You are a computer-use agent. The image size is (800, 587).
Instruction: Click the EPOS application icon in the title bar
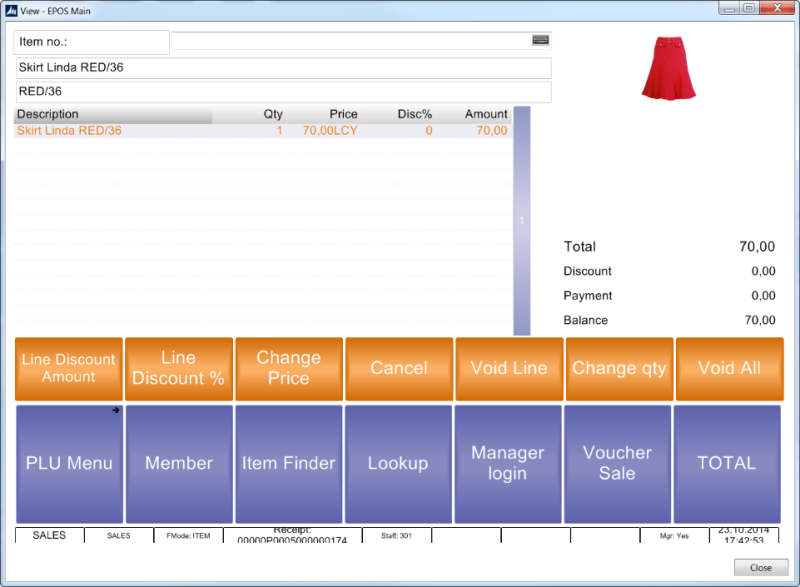pos(10,9)
